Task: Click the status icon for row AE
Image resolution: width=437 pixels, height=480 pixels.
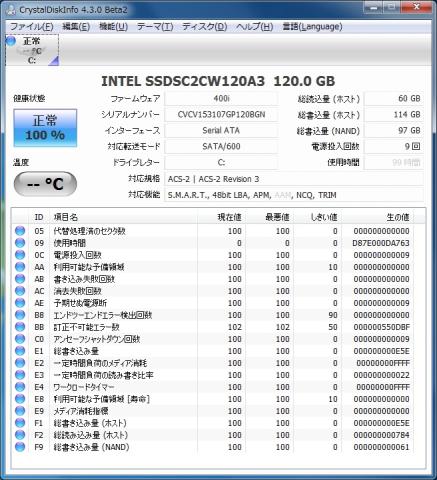Action: coord(20,303)
